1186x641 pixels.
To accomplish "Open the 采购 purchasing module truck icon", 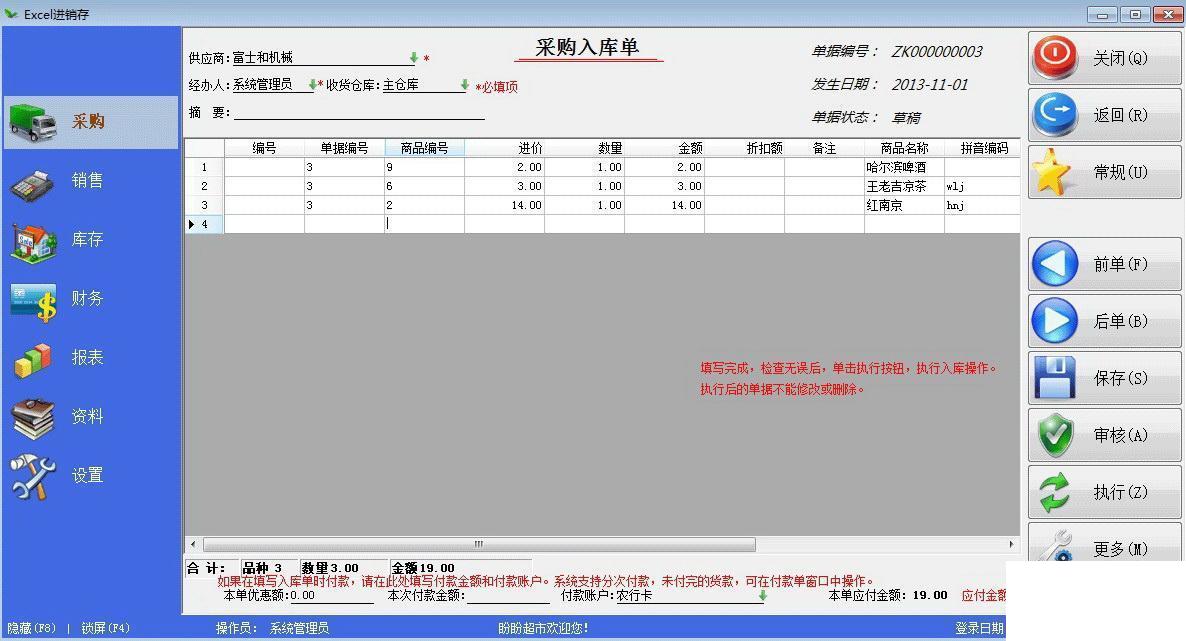I will click(33, 123).
